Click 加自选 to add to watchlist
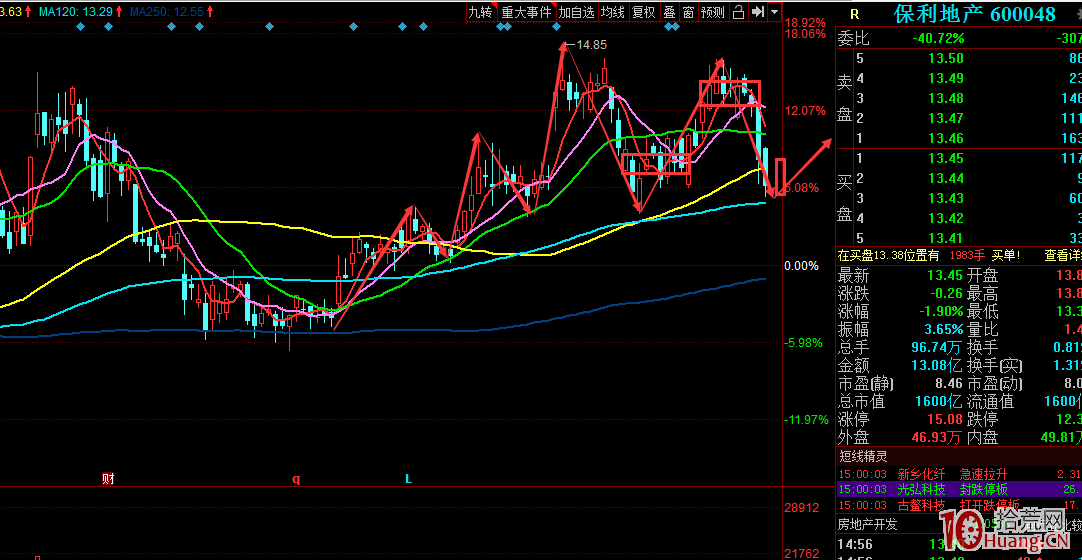This screenshot has height=560, width=1082. point(576,12)
